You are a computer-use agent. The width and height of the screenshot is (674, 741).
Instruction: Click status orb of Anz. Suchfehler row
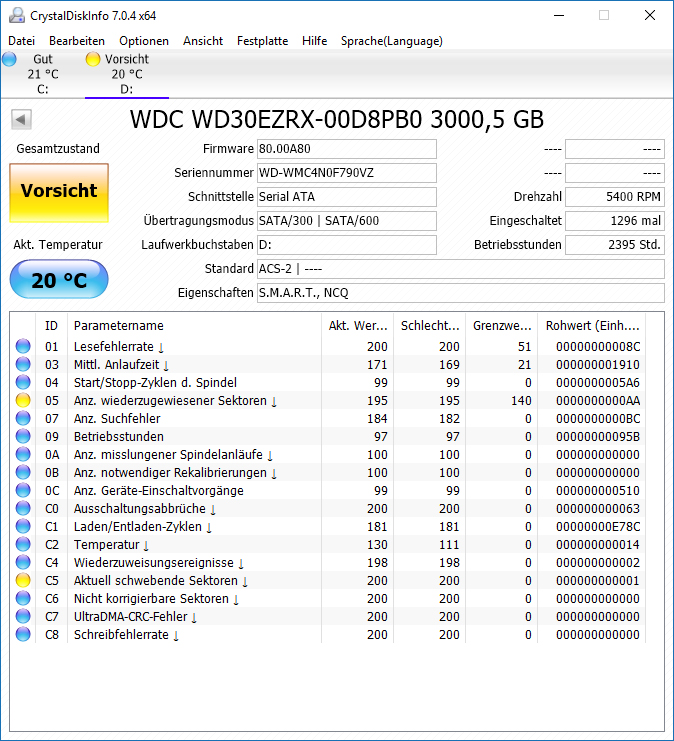23,418
